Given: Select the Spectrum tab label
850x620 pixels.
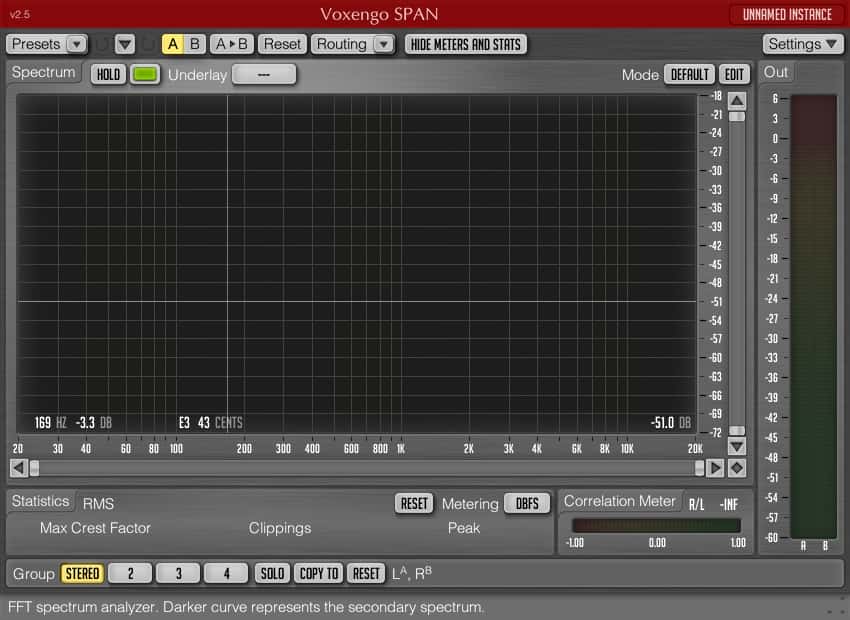Looking at the screenshot, I should click(x=43, y=73).
